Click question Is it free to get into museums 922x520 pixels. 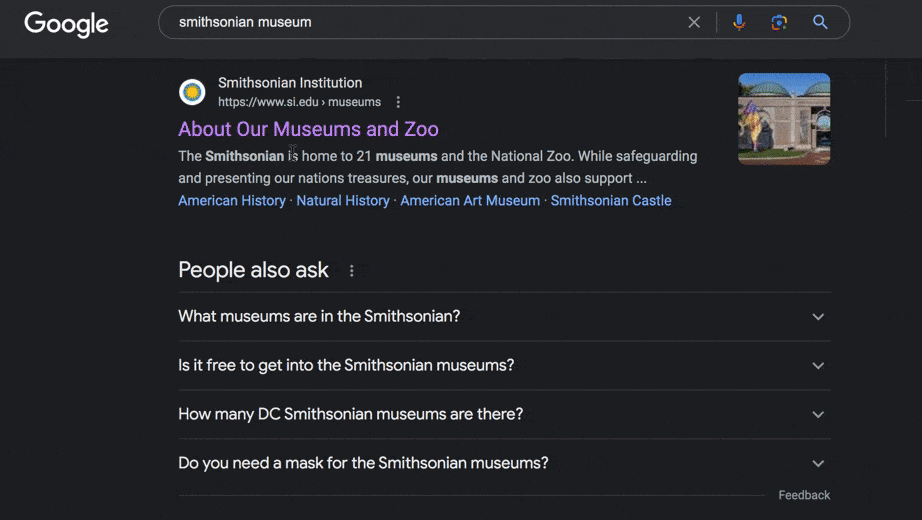(346, 365)
